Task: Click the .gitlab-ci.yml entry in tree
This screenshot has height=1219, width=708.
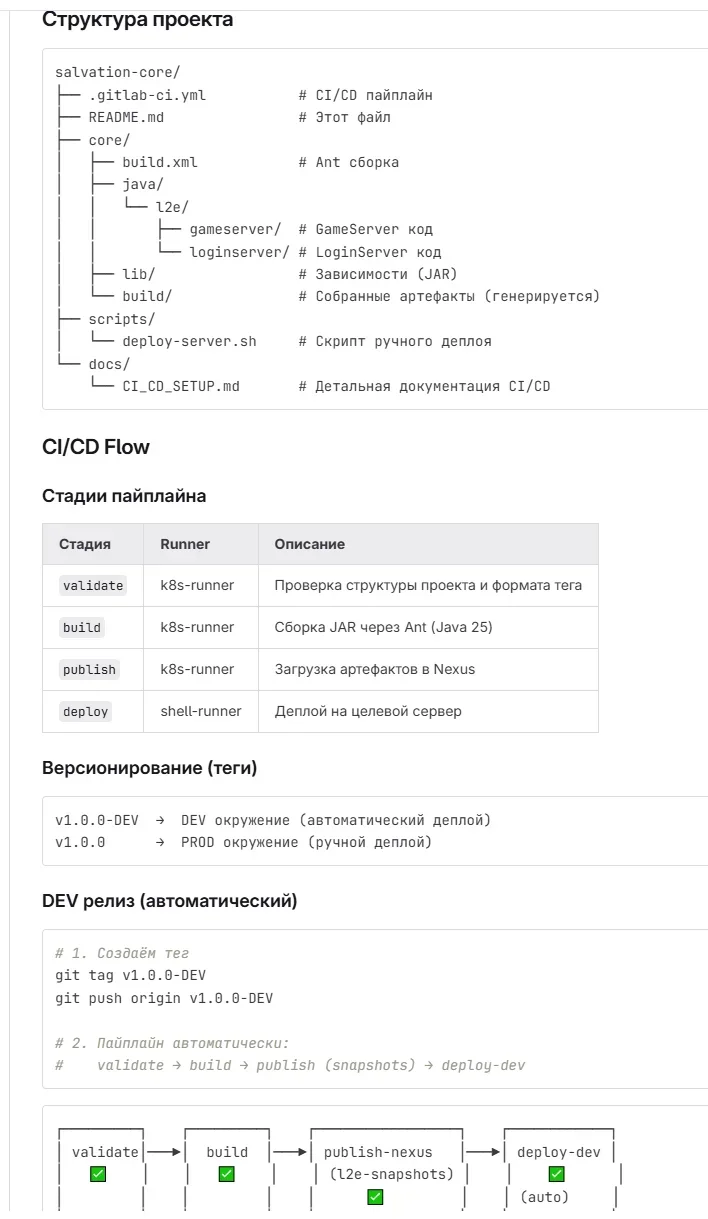Action: 147,95
